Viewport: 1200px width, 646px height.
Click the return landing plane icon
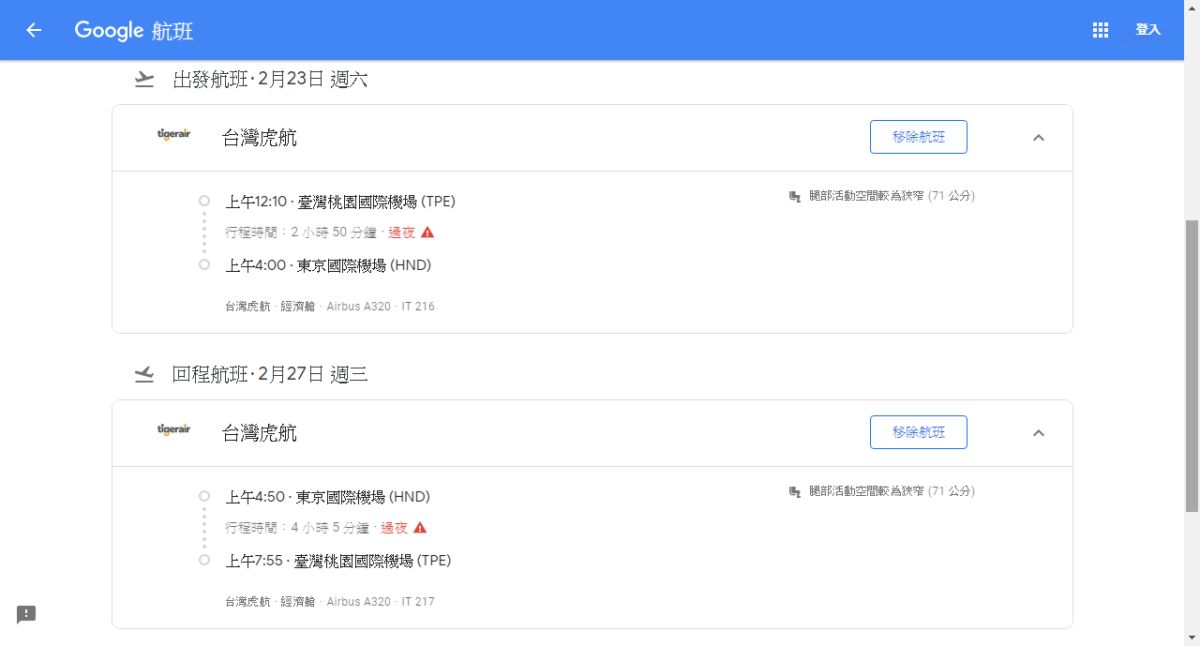pos(144,374)
